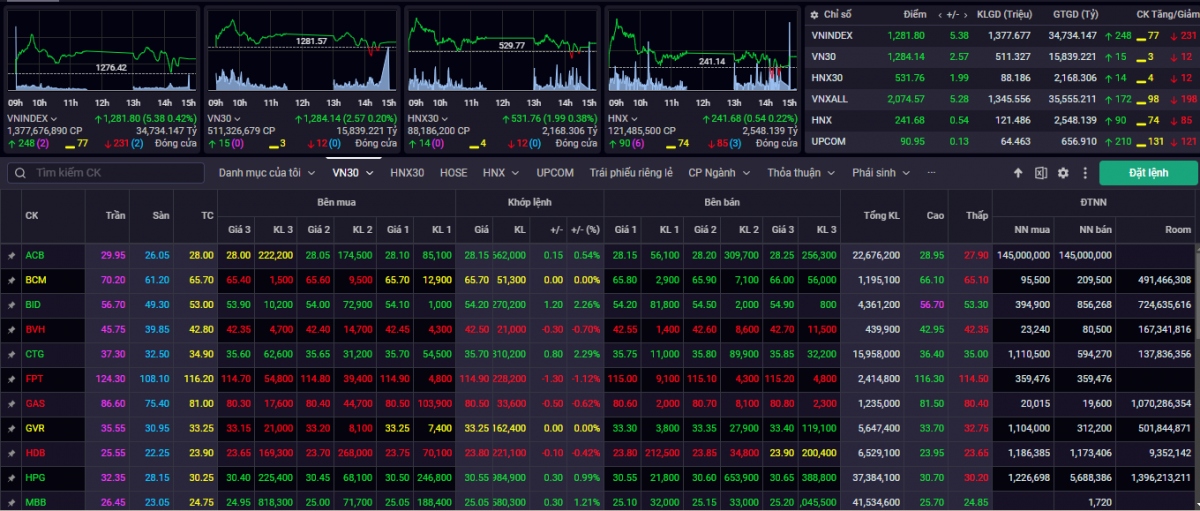Pin the GAS stock row
The image size is (1200, 511).
(11, 403)
